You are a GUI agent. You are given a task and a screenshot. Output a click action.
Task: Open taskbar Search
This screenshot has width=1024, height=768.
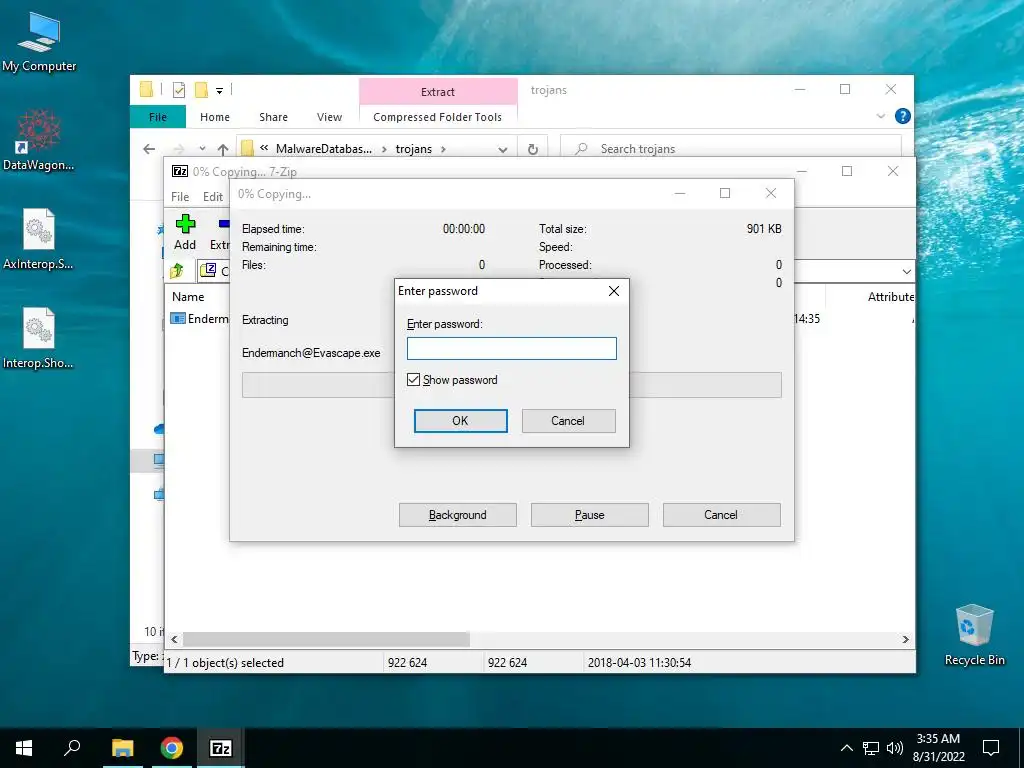tap(72, 748)
